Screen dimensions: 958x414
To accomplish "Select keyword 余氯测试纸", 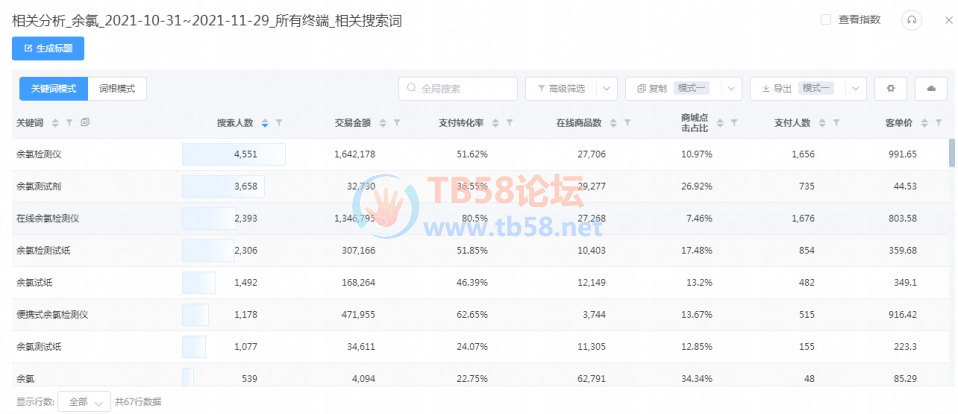I will [38, 347].
